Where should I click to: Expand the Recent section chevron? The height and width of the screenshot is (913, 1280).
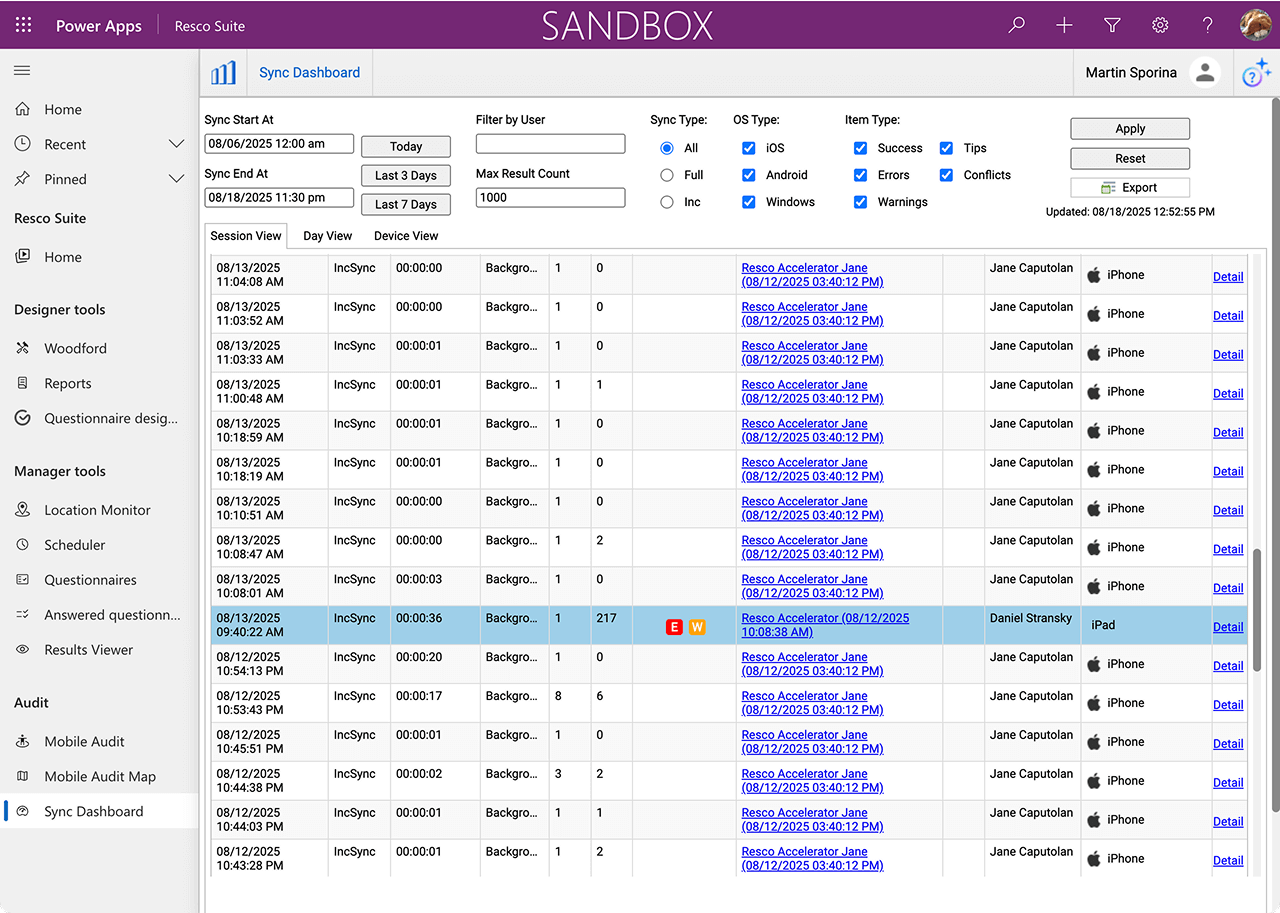(x=177, y=144)
